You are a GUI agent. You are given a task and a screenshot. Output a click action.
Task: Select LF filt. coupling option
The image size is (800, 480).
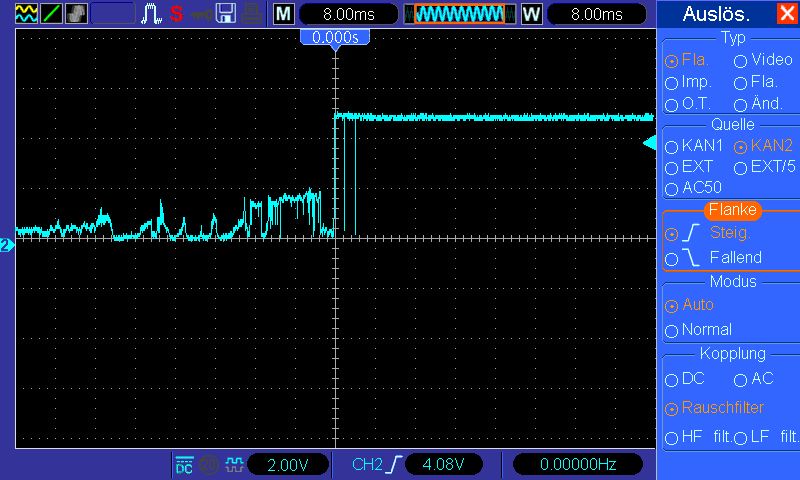766,437
